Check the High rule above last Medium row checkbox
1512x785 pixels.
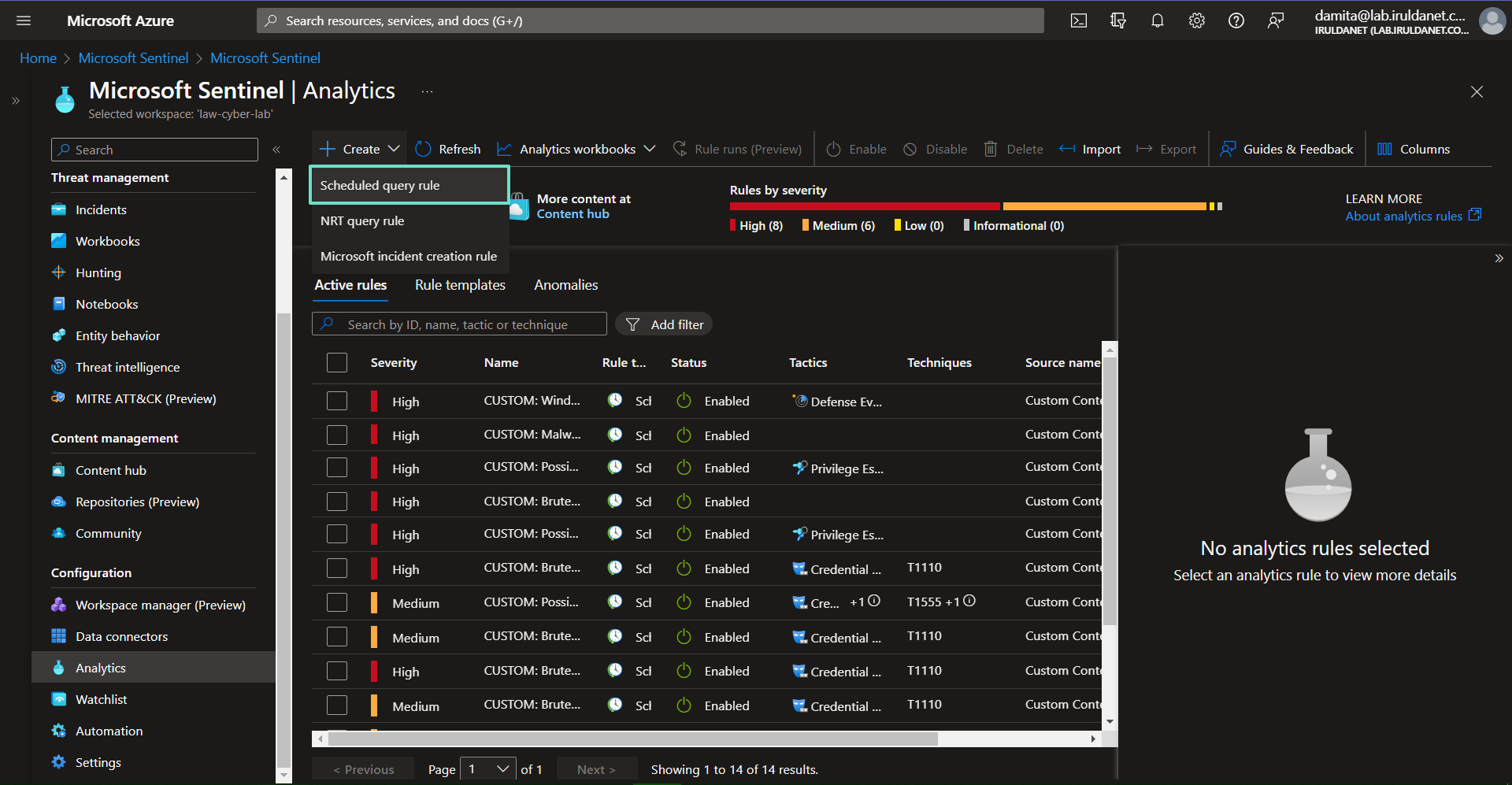pos(337,671)
